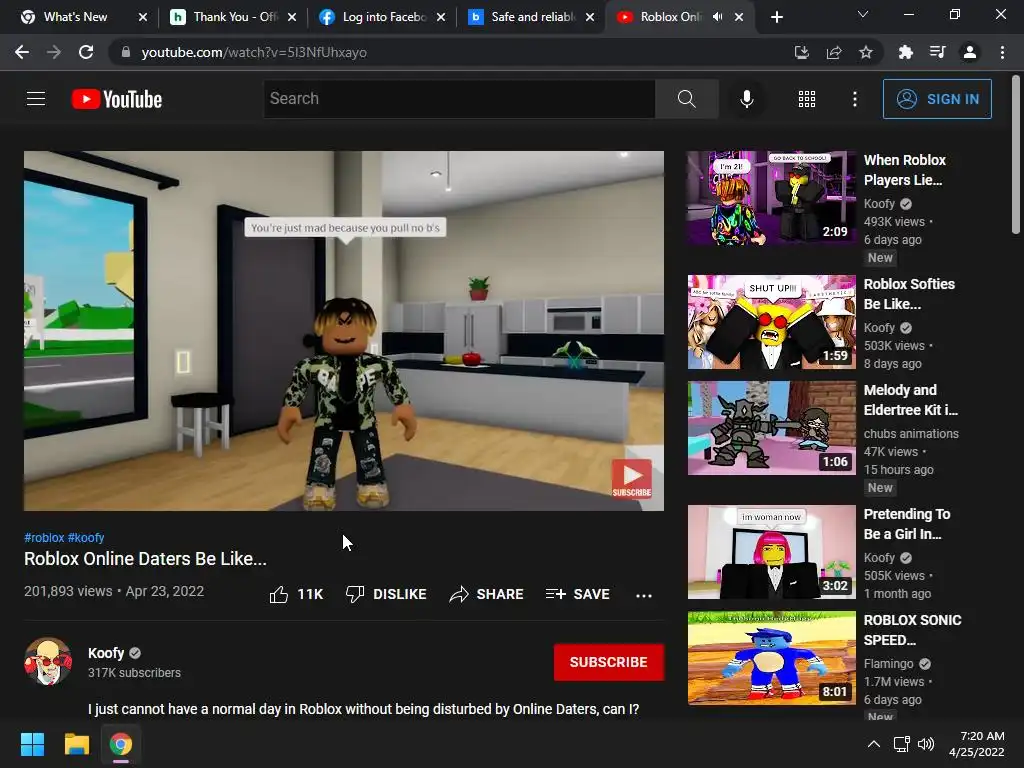The width and height of the screenshot is (1024, 768).
Task: Open the #roblox hashtag link
Action: 44,537
